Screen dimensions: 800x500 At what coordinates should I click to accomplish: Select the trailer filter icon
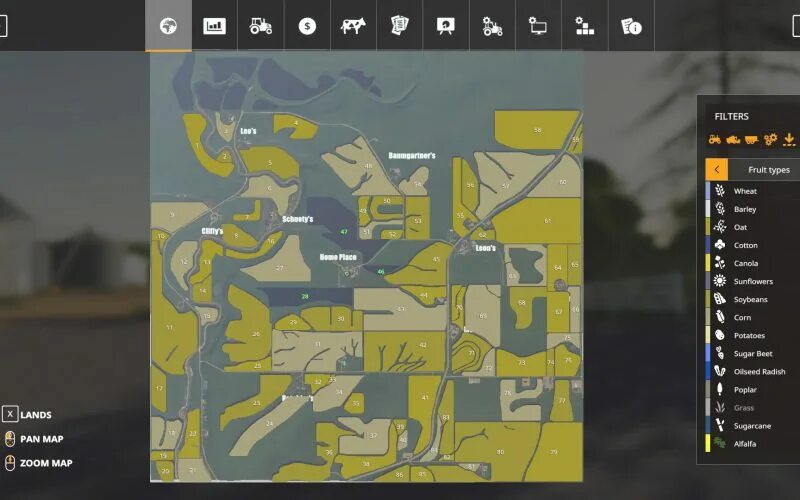tap(752, 139)
